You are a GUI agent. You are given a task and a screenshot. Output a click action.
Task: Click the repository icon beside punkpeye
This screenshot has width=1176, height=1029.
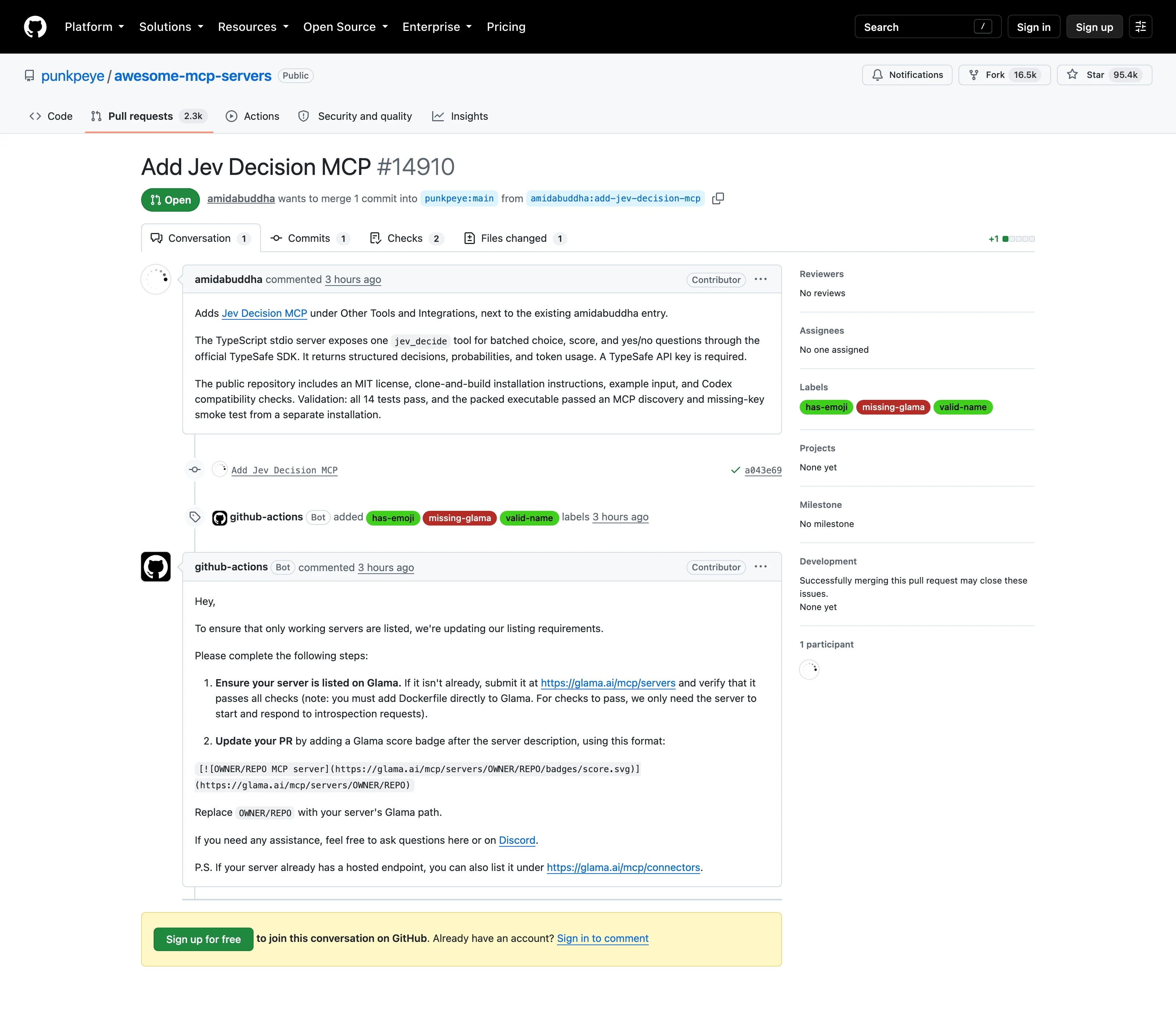tap(29, 76)
